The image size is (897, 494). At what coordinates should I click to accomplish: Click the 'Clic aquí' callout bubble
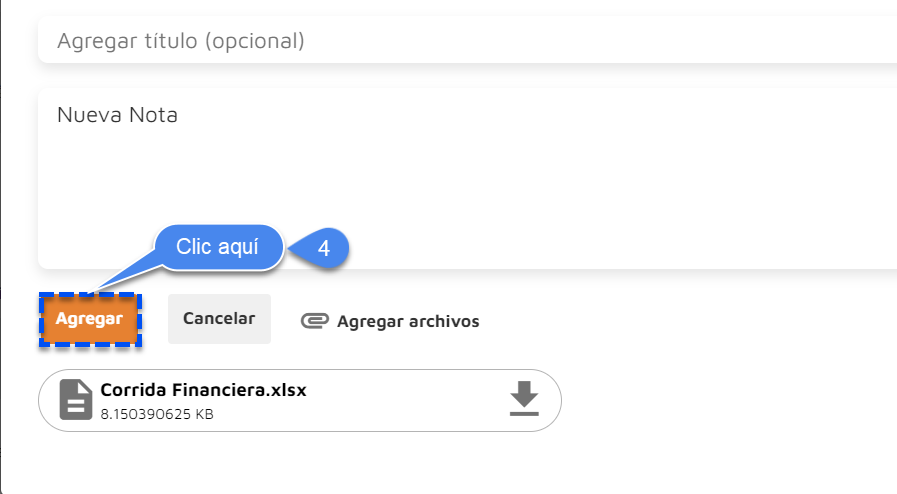point(218,247)
